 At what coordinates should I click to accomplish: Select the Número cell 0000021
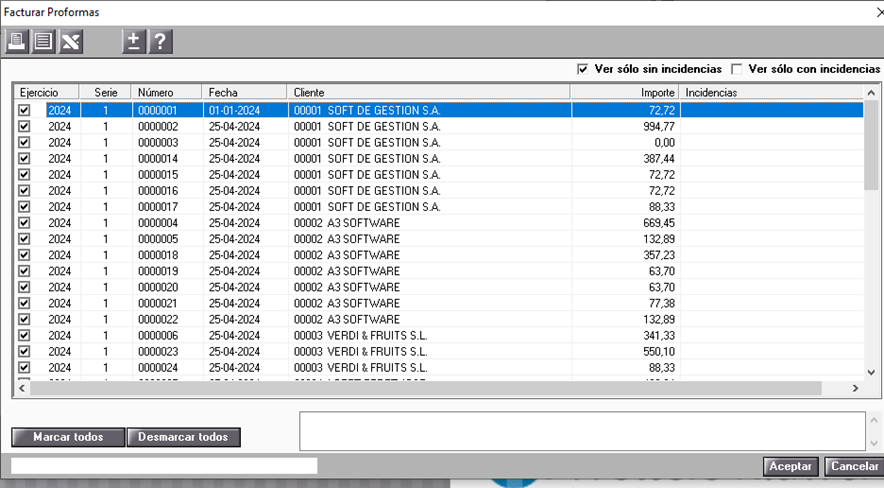tap(167, 303)
